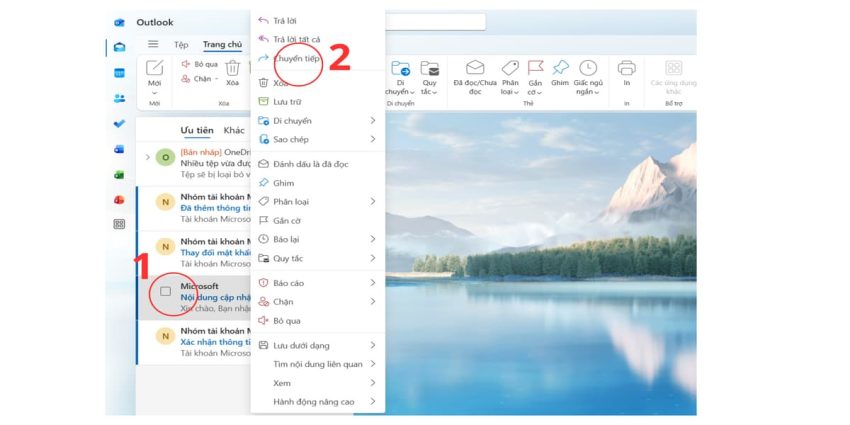Image resolution: width=850 pixels, height=425 pixels.
Task: Launch the Excel app from the sidebar
Action: (x=119, y=175)
